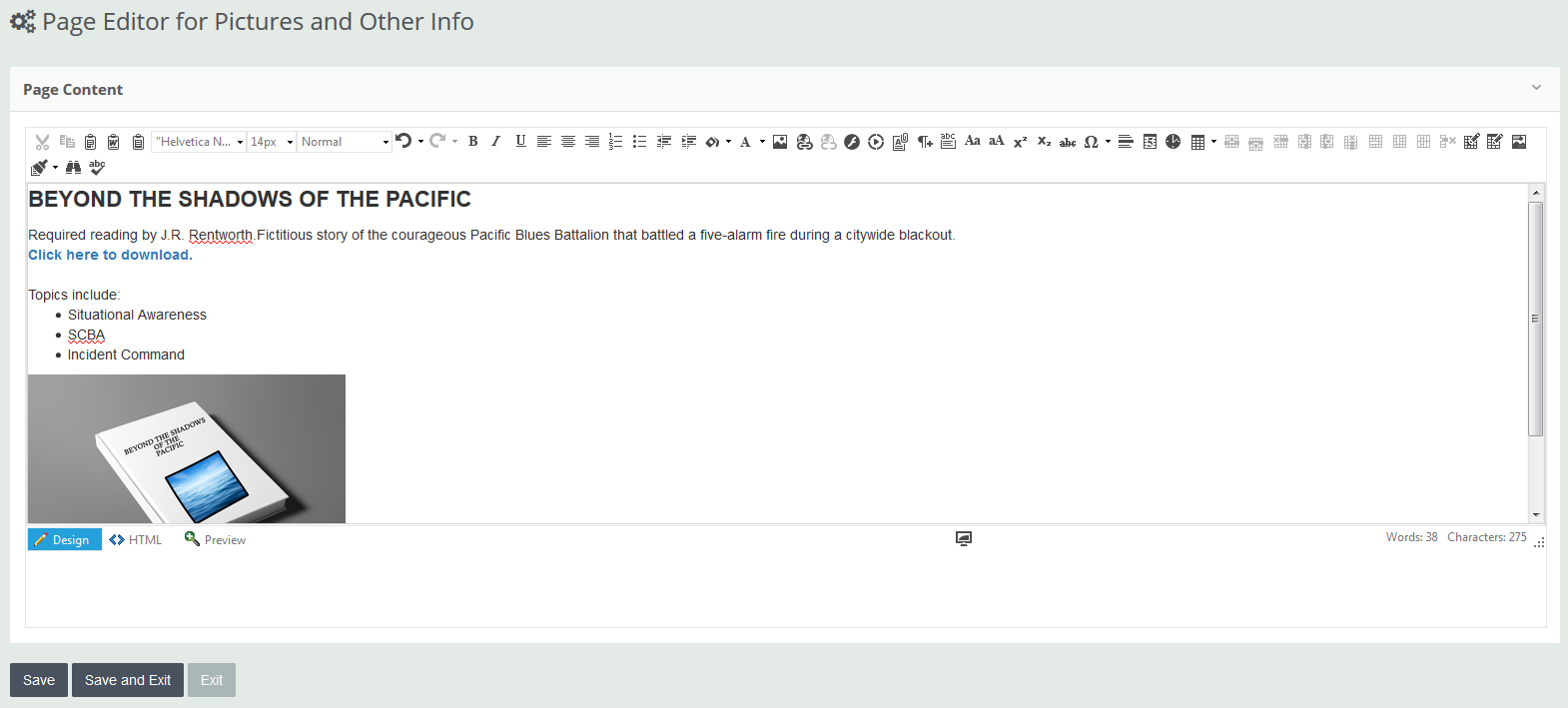Open the Normal paragraph style dropdown
This screenshot has height=708, width=1568.
tap(345, 142)
